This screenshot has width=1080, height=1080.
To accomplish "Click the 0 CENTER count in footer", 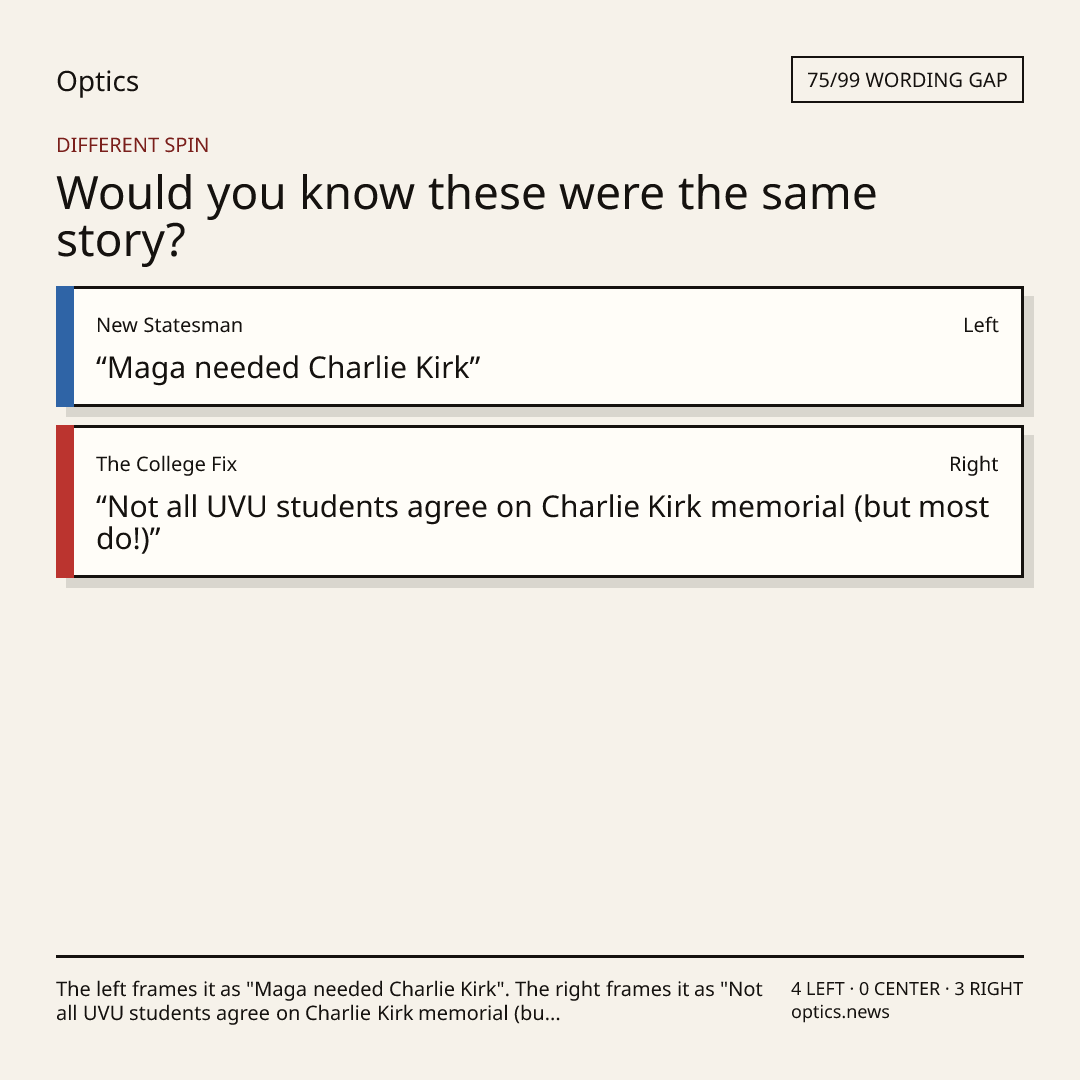I will pyautogui.click(x=899, y=989).
